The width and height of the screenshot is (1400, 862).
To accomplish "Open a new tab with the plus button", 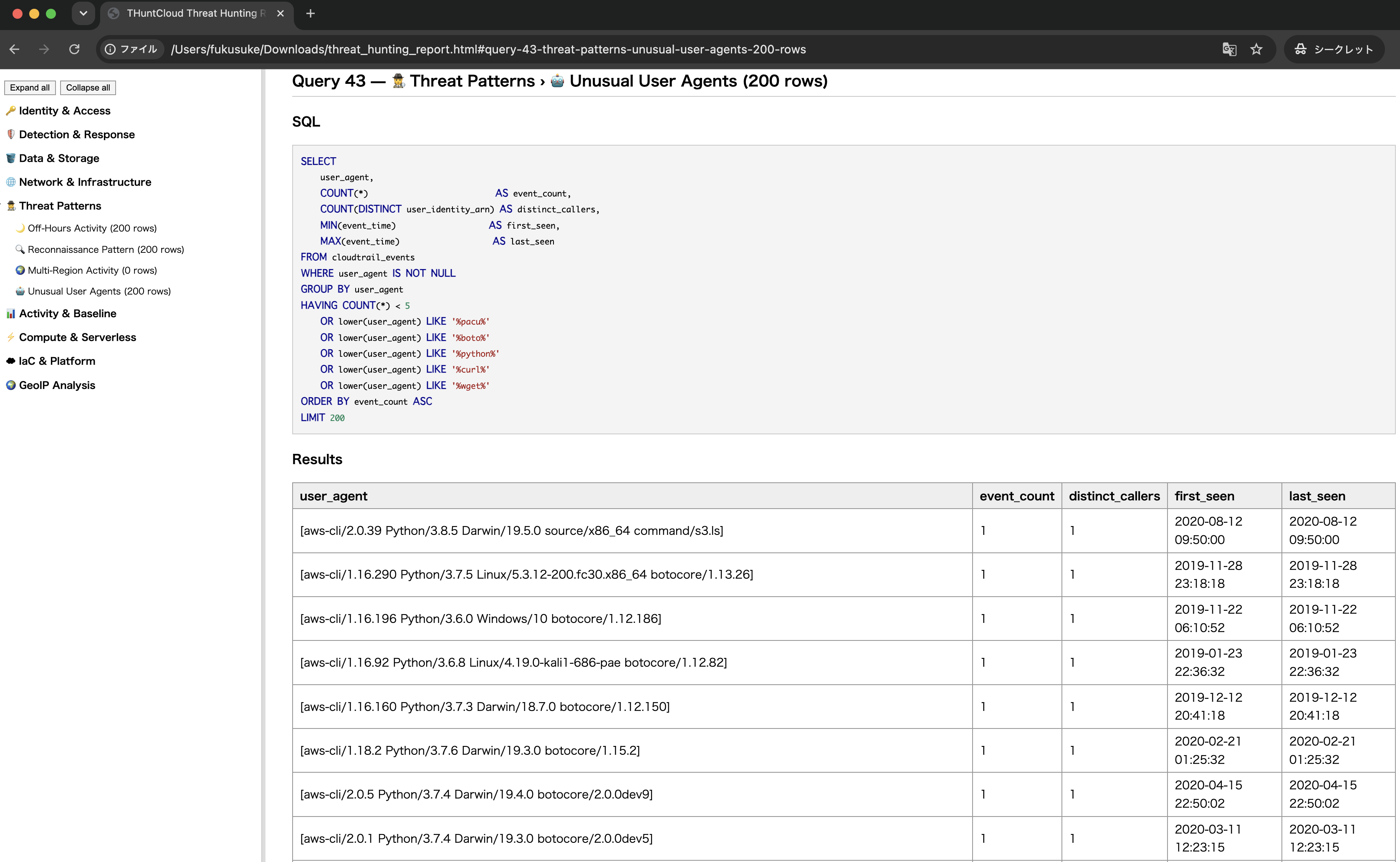I will 310,13.
